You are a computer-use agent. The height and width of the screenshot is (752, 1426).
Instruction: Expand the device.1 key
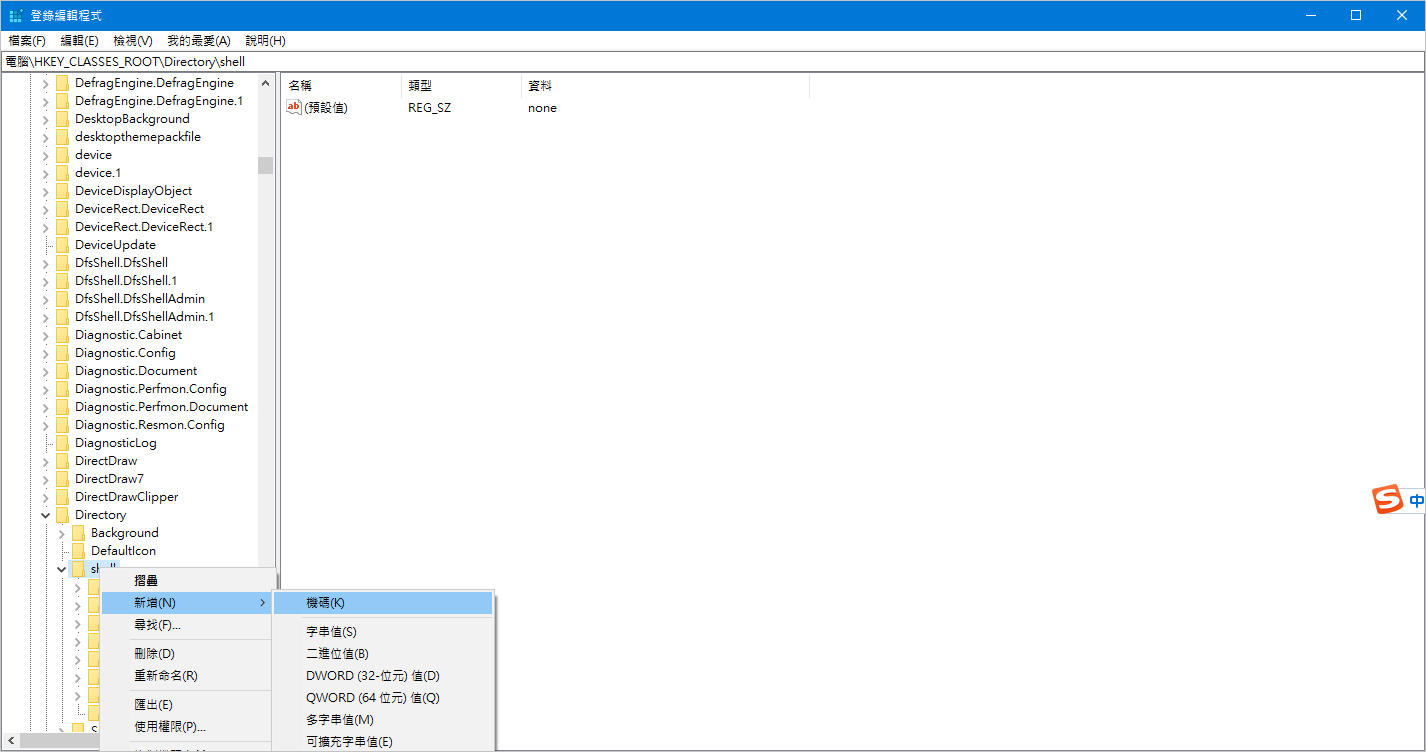[45, 173]
